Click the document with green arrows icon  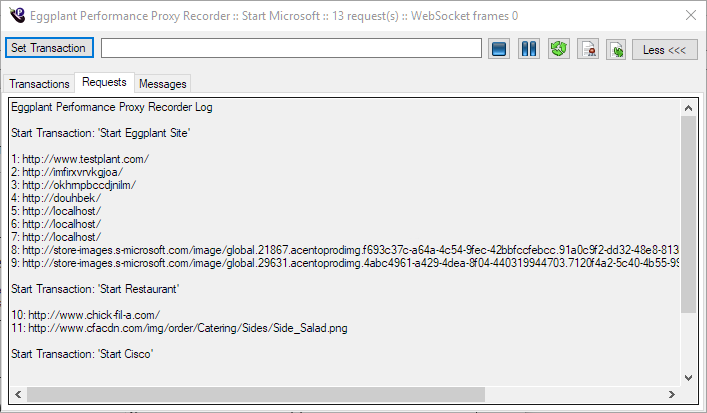[x=616, y=48]
